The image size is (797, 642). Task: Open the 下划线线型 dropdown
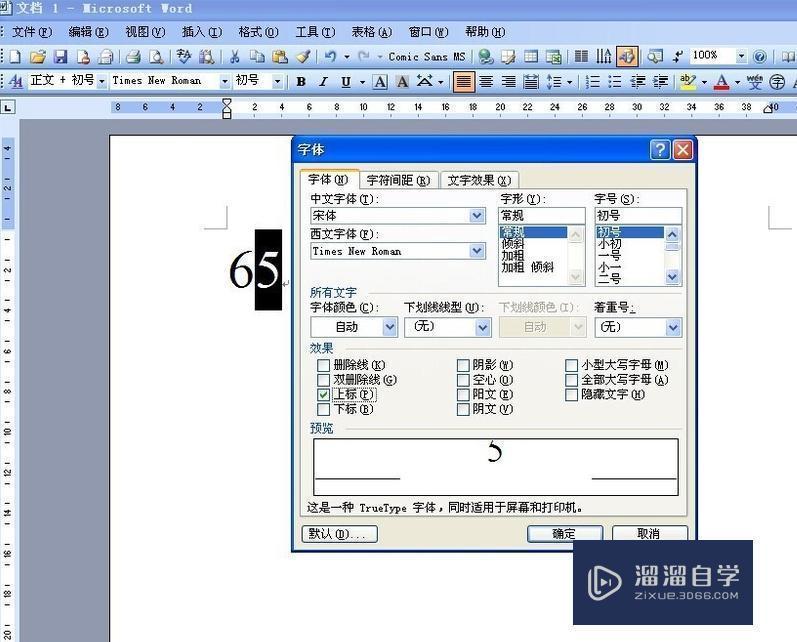click(x=483, y=327)
